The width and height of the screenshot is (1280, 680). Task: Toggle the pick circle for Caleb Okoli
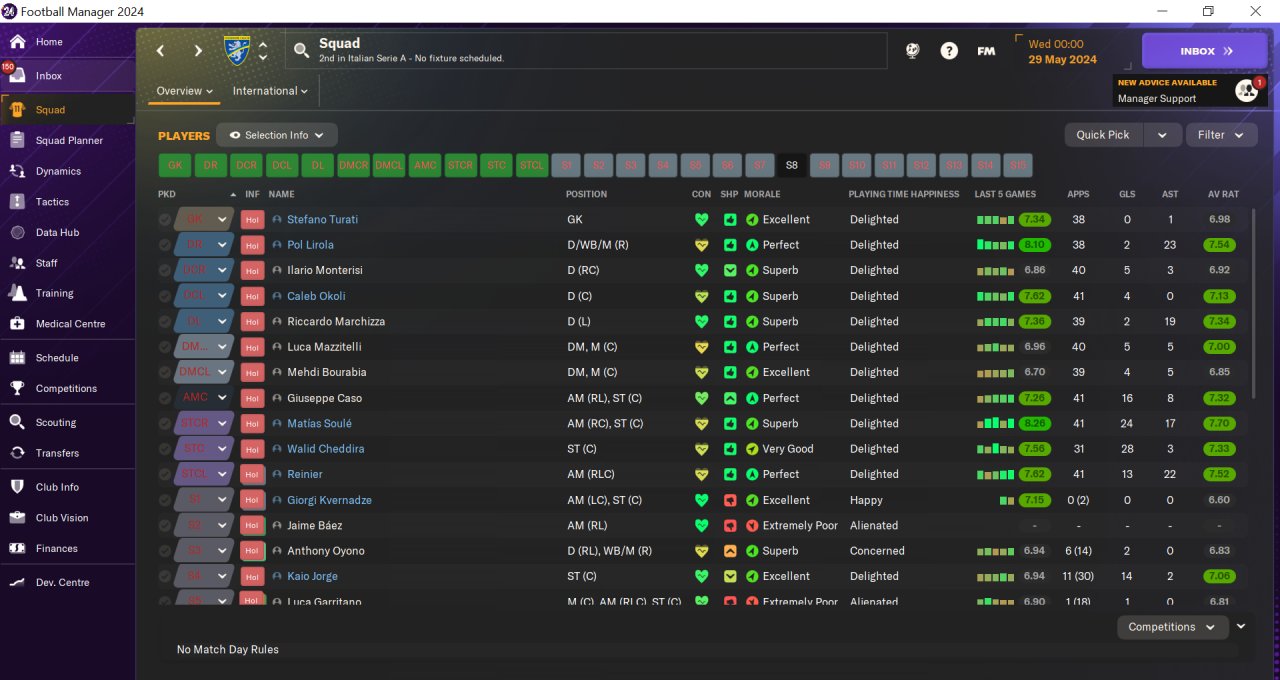click(x=165, y=296)
